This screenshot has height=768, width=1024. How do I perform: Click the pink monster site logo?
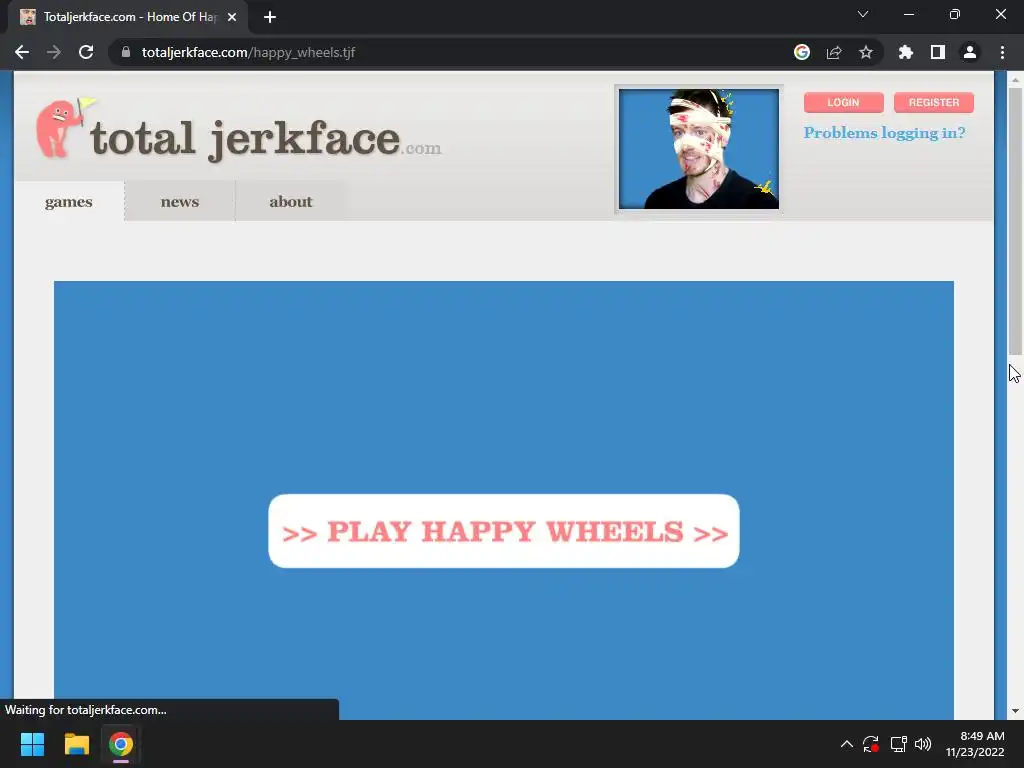coord(63,128)
